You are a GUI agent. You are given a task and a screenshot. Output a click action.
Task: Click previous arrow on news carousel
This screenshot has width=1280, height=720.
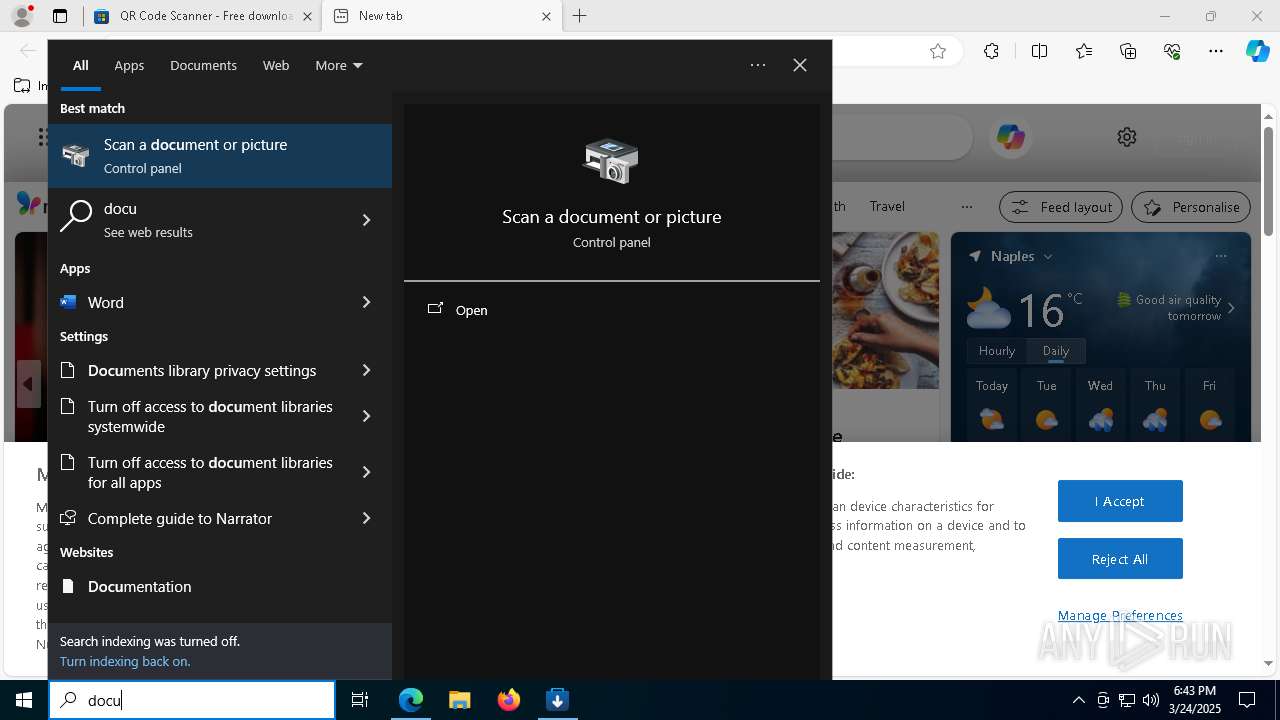(28, 384)
